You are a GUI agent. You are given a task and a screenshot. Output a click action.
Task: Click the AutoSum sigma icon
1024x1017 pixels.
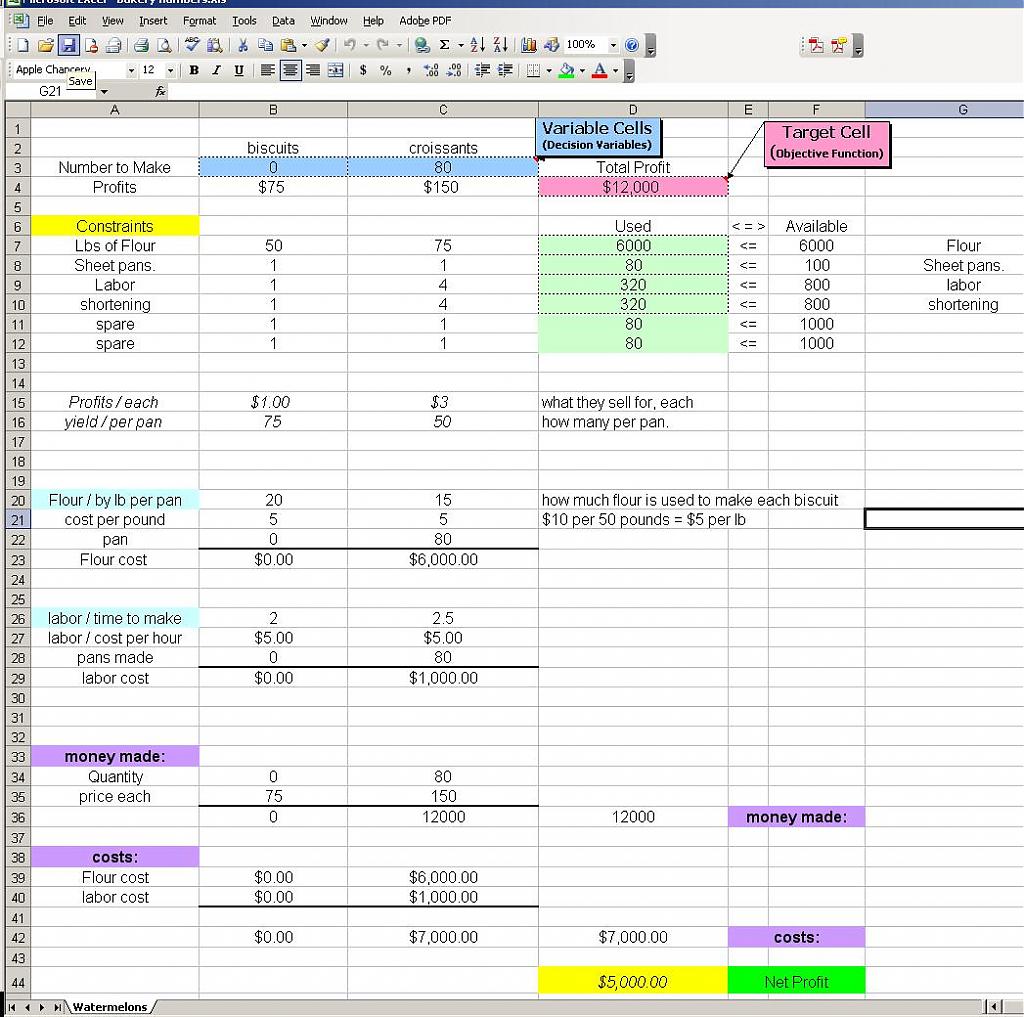444,45
